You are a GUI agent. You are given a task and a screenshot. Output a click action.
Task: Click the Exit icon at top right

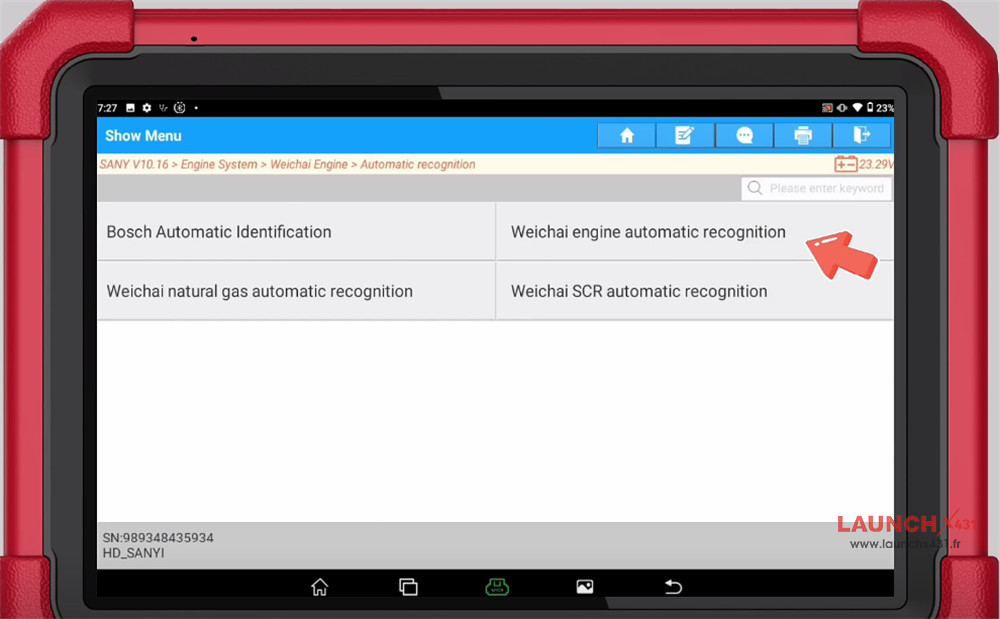862,135
